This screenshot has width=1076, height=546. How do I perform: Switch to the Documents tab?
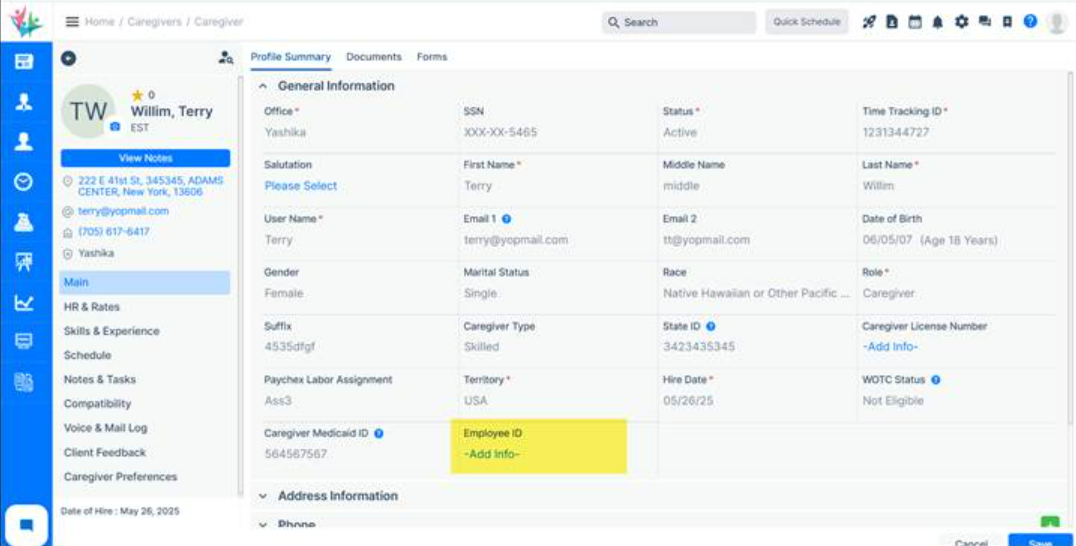374,57
